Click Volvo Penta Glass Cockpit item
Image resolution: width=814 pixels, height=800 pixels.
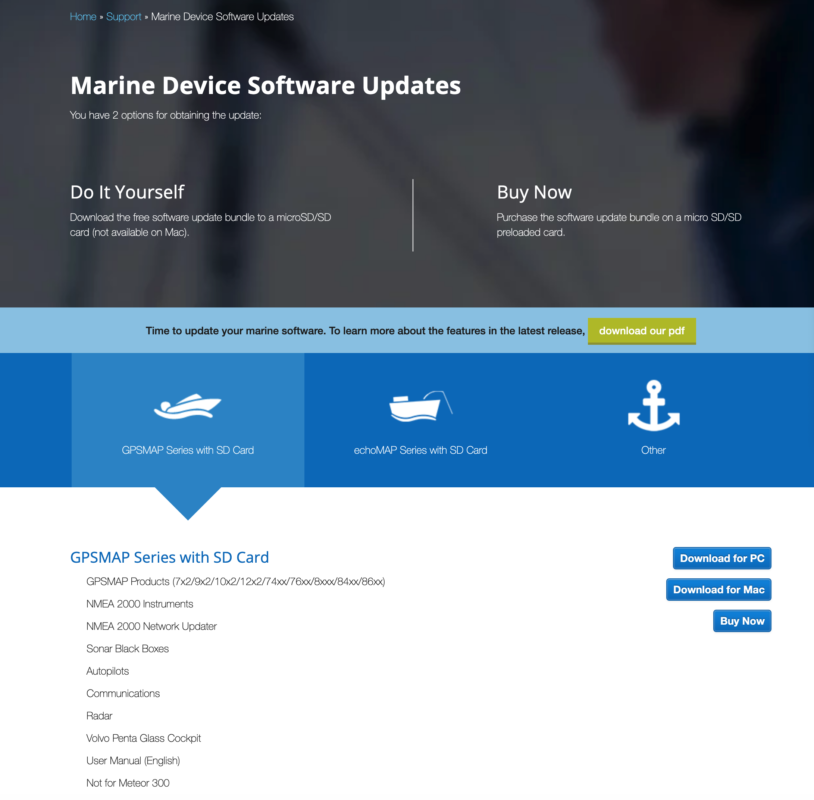[x=144, y=738]
